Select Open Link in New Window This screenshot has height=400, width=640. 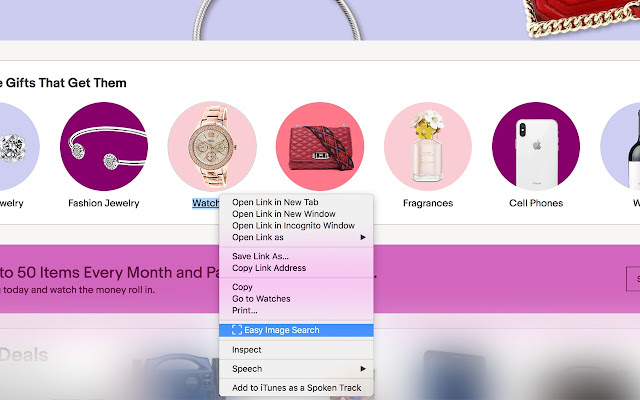(296, 214)
